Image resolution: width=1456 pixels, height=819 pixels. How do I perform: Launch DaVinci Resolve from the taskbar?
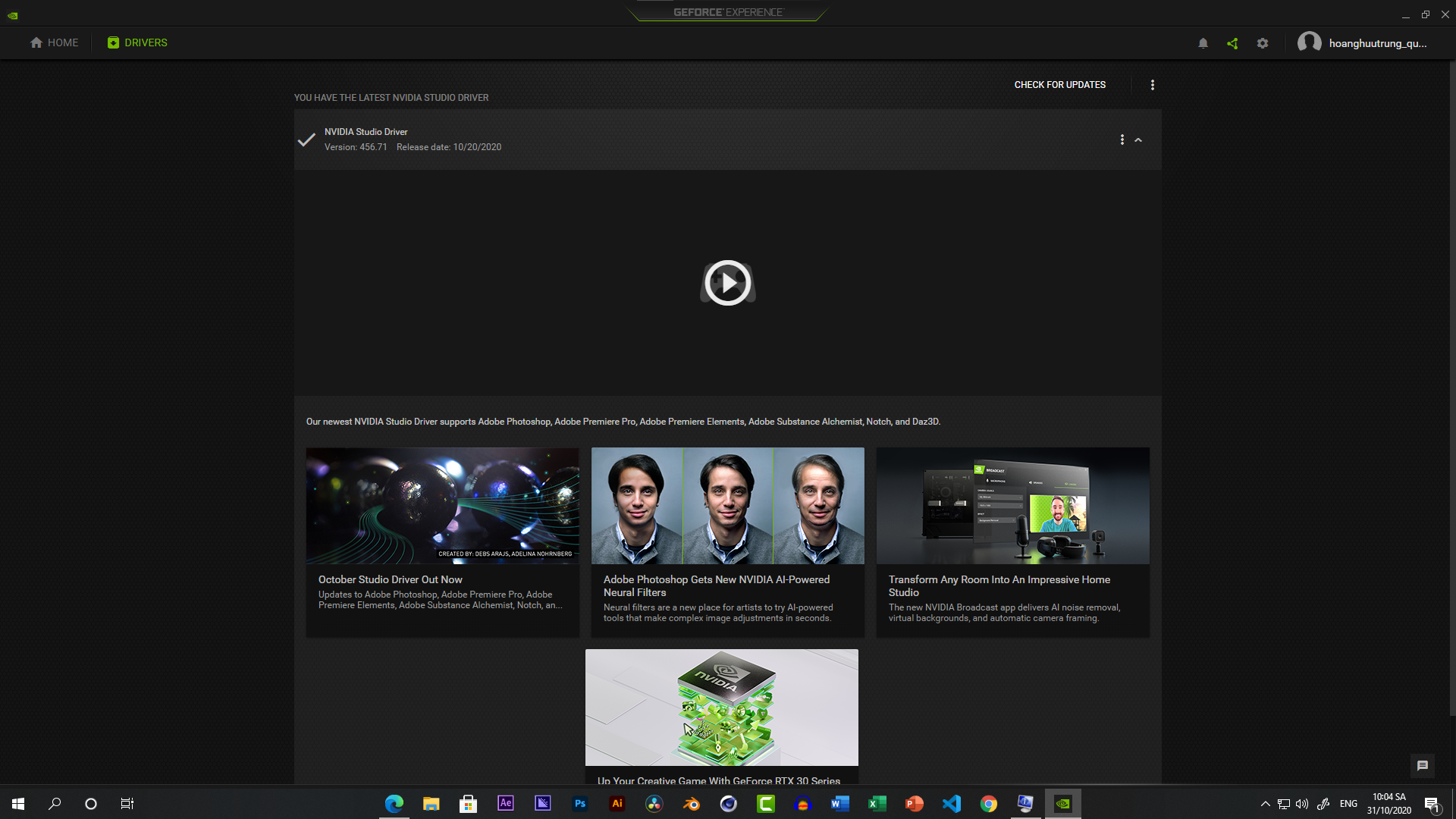[654, 804]
